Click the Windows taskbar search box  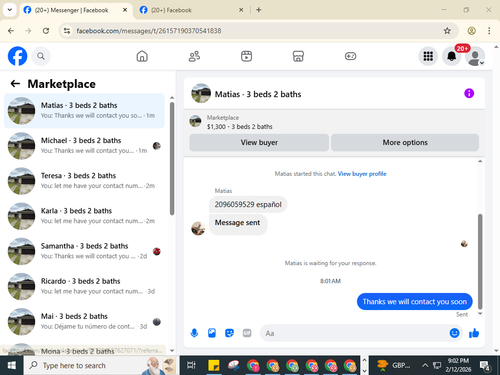tap(100, 366)
